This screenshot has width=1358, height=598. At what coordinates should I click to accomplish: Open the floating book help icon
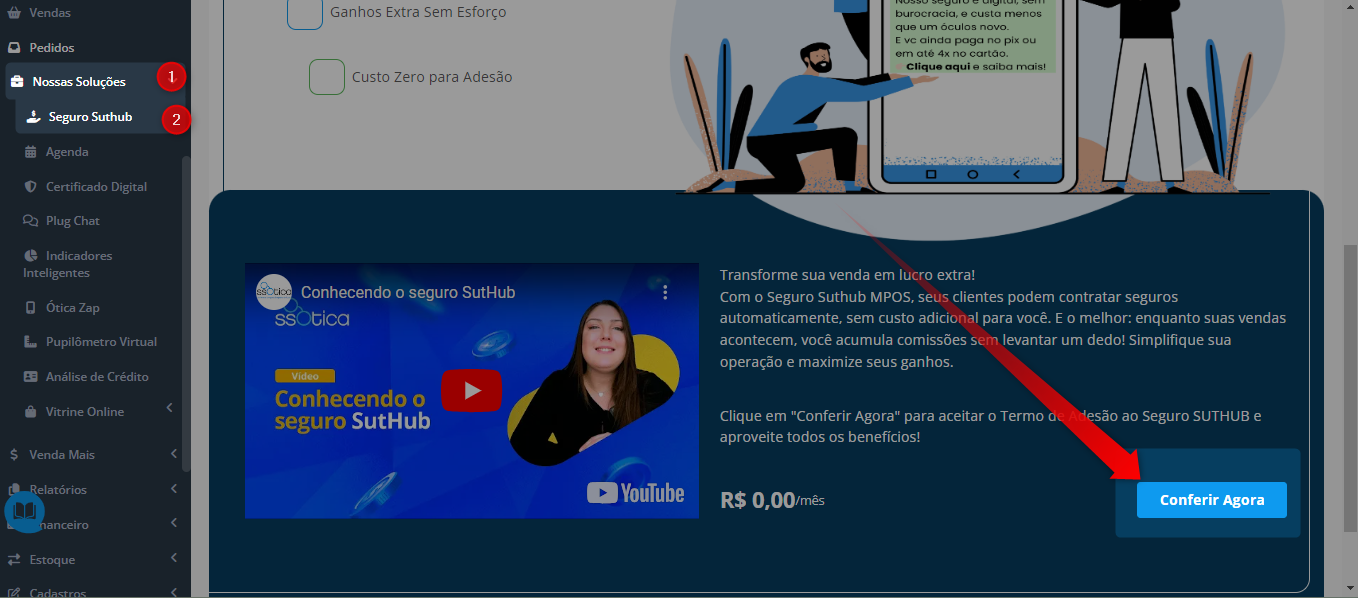[x=24, y=511]
